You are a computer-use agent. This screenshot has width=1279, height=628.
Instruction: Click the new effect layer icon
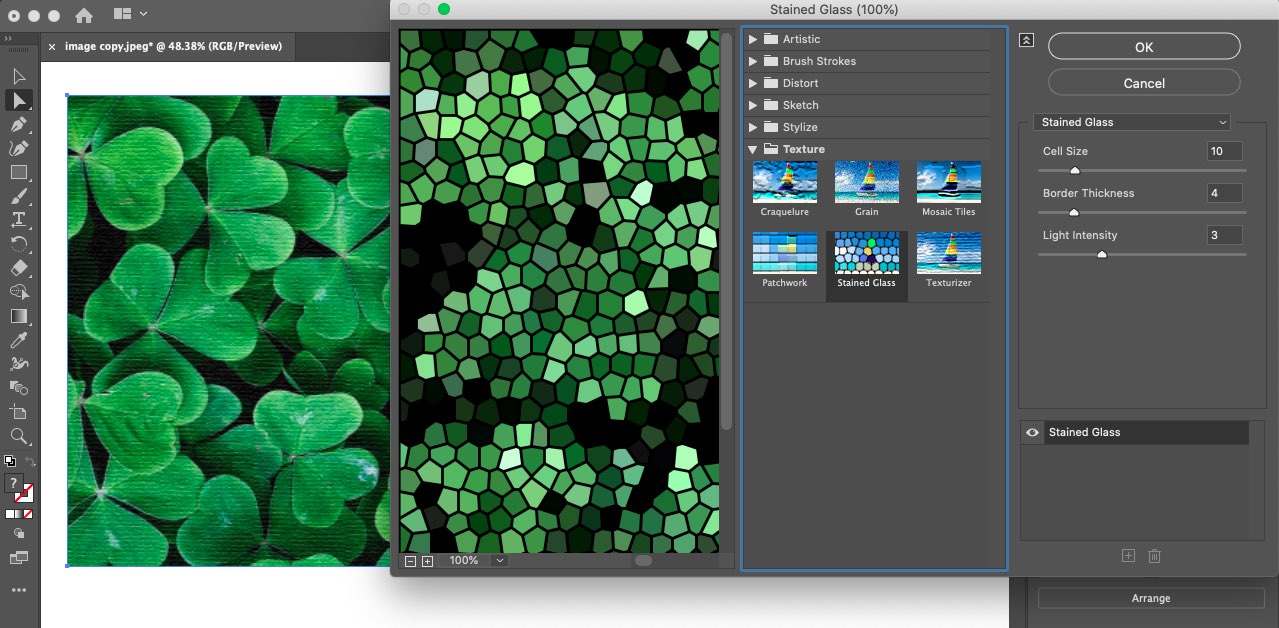pyautogui.click(x=1128, y=556)
